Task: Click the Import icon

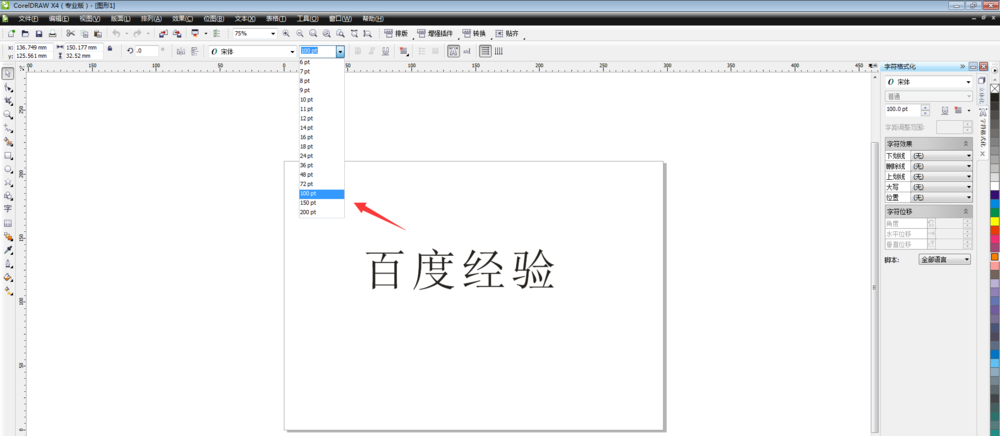Action: [163, 33]
